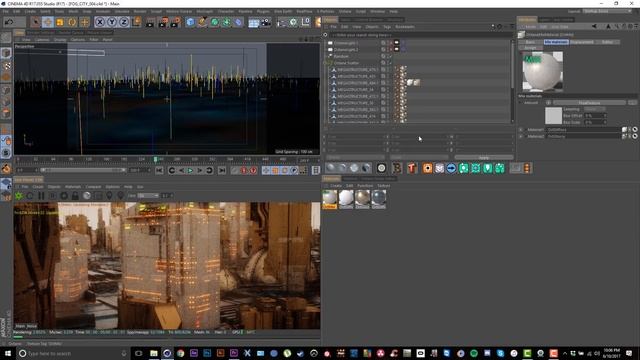This screenshot has width=640, height=360.
Task: Switch to the Displacement tab
Action: click(582, 42)
